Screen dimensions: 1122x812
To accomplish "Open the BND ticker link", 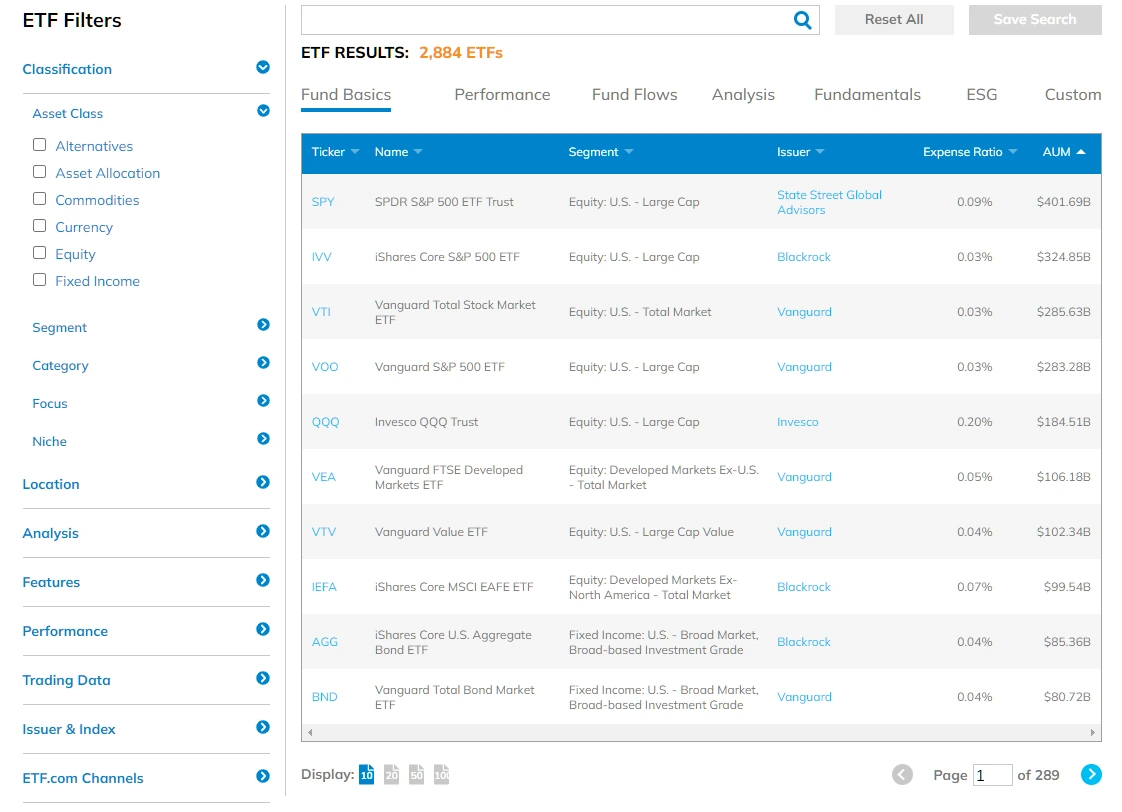I will click(324, 697).
